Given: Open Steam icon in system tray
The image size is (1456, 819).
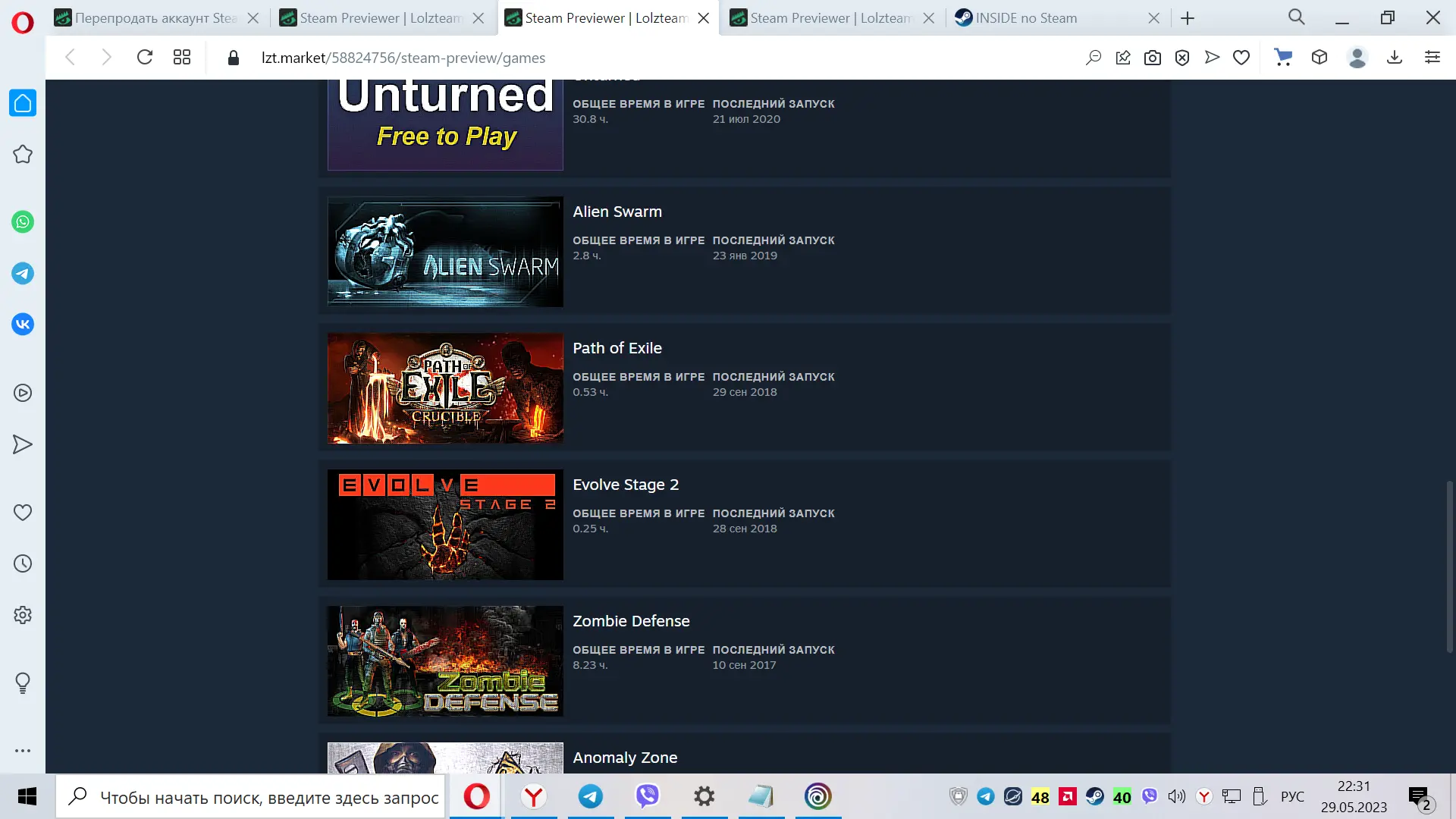Looking at the screenshot, I should [1094, 796].
